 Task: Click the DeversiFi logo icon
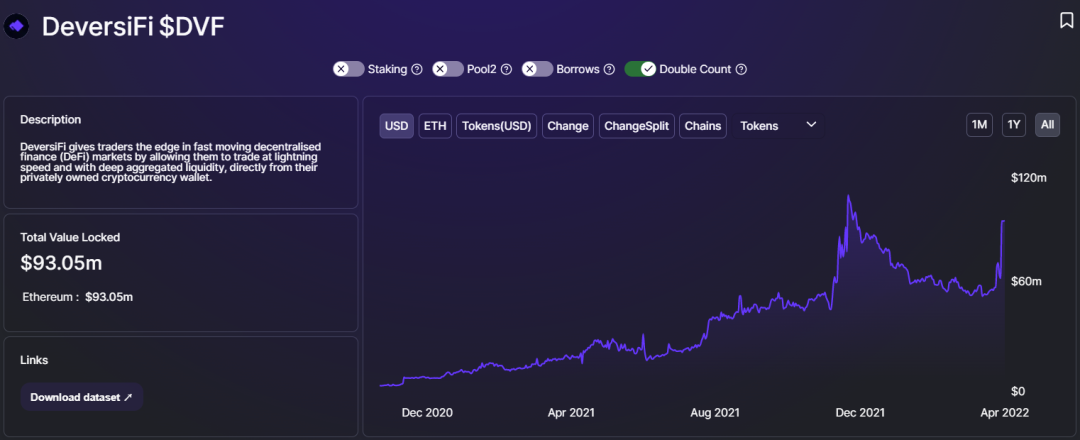coord(17,27)
